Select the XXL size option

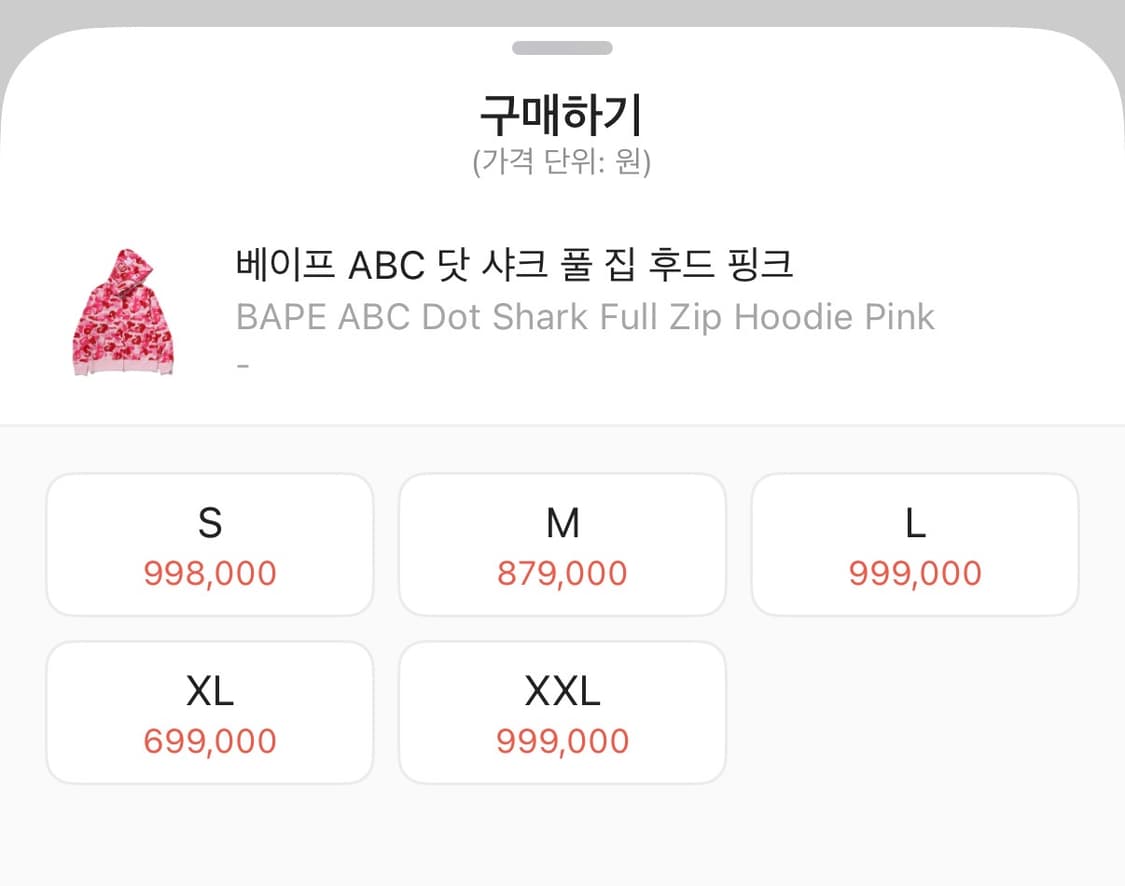tap(562, 712)
